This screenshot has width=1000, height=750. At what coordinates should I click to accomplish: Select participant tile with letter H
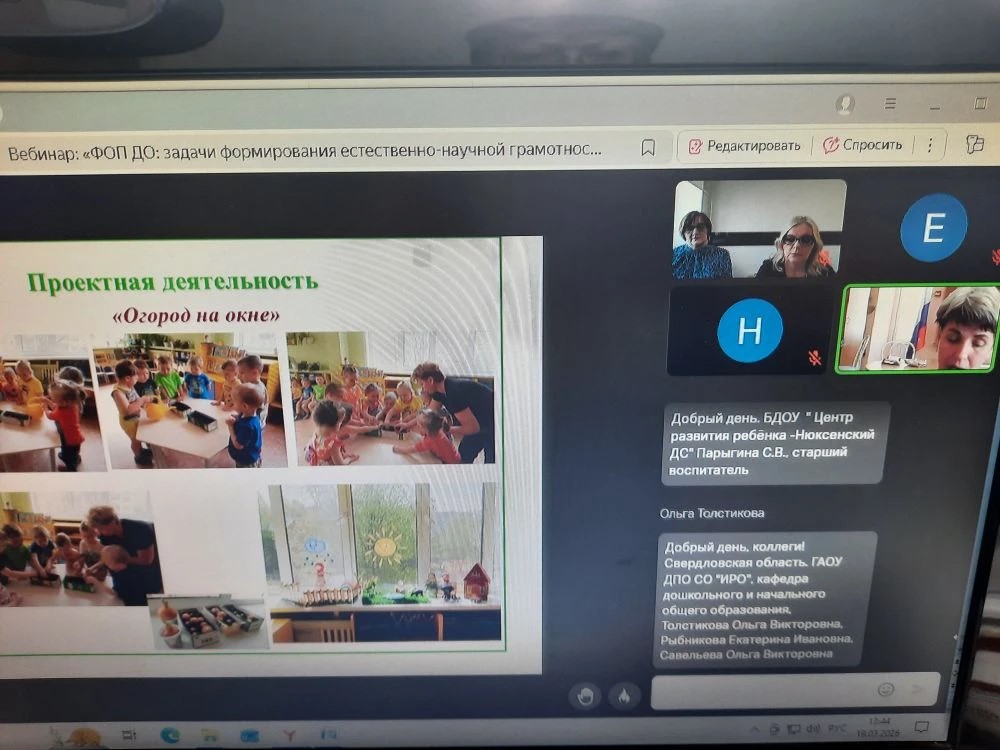click(749, 330)
